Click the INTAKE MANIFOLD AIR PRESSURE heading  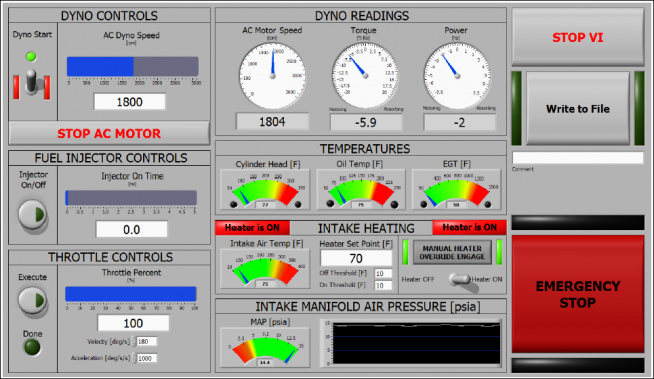coord(368,307)
